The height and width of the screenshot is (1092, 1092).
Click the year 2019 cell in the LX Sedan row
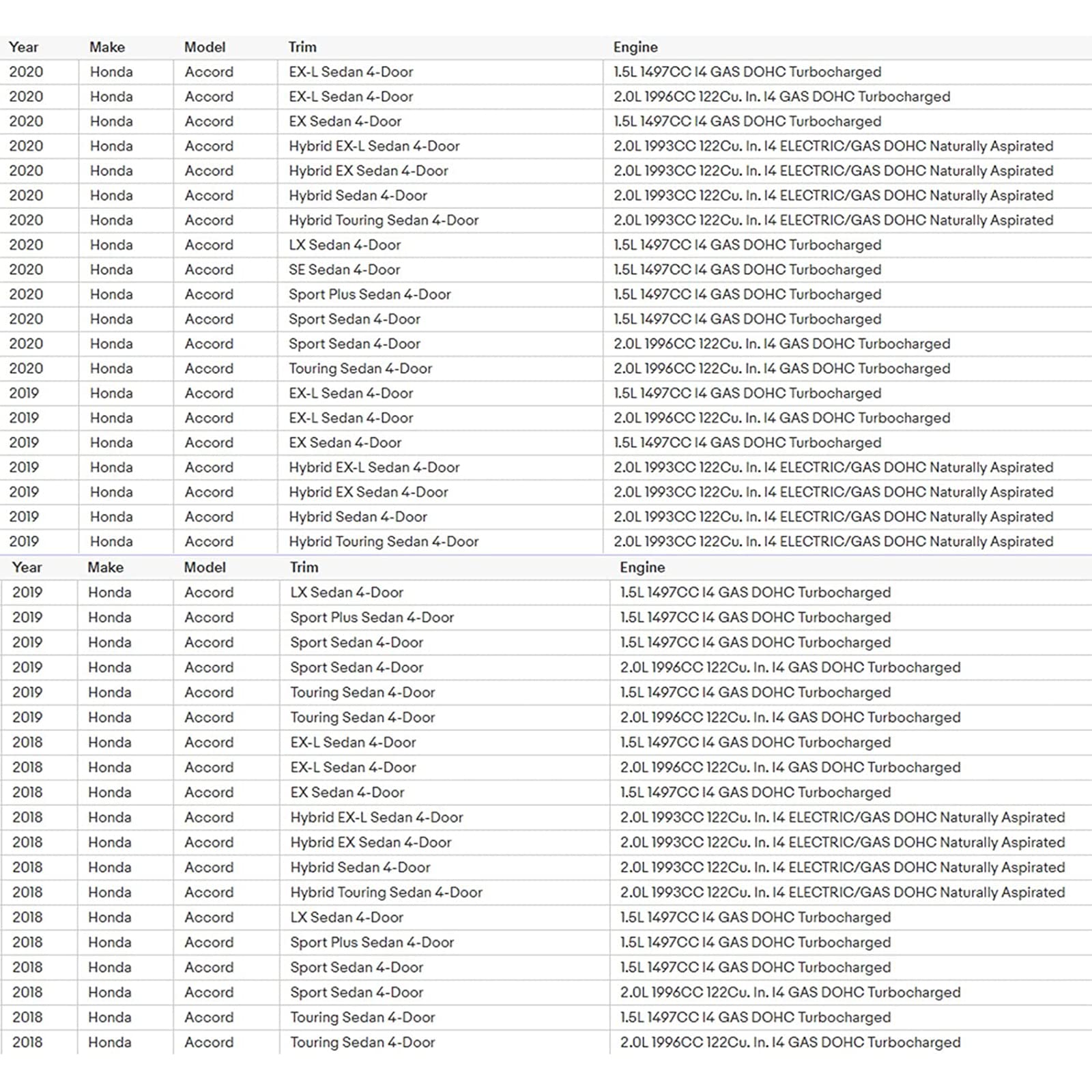pos(39,592)
